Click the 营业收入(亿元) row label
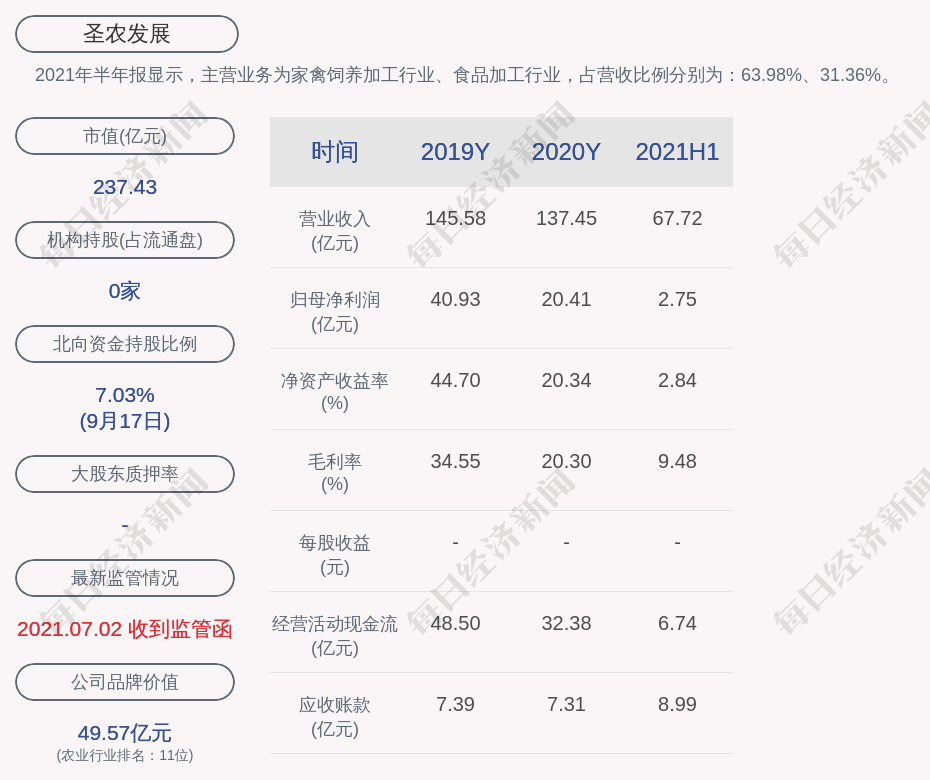The image size is (930, 780). click(x=335, y=231)
